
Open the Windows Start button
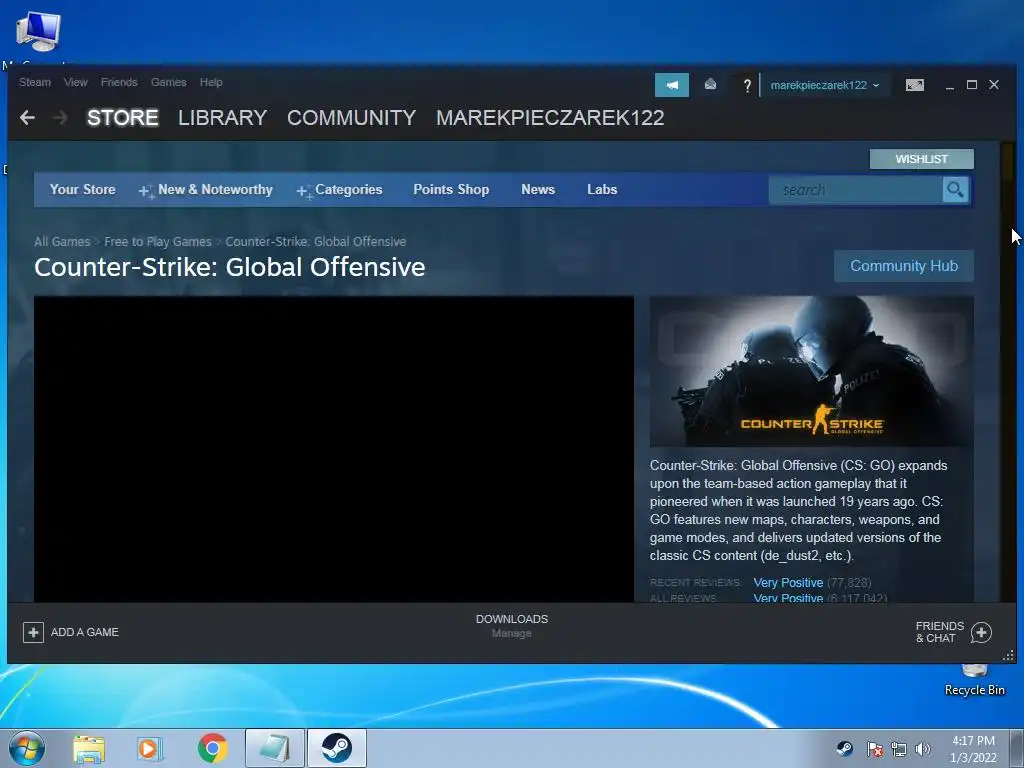pos(27,748)
